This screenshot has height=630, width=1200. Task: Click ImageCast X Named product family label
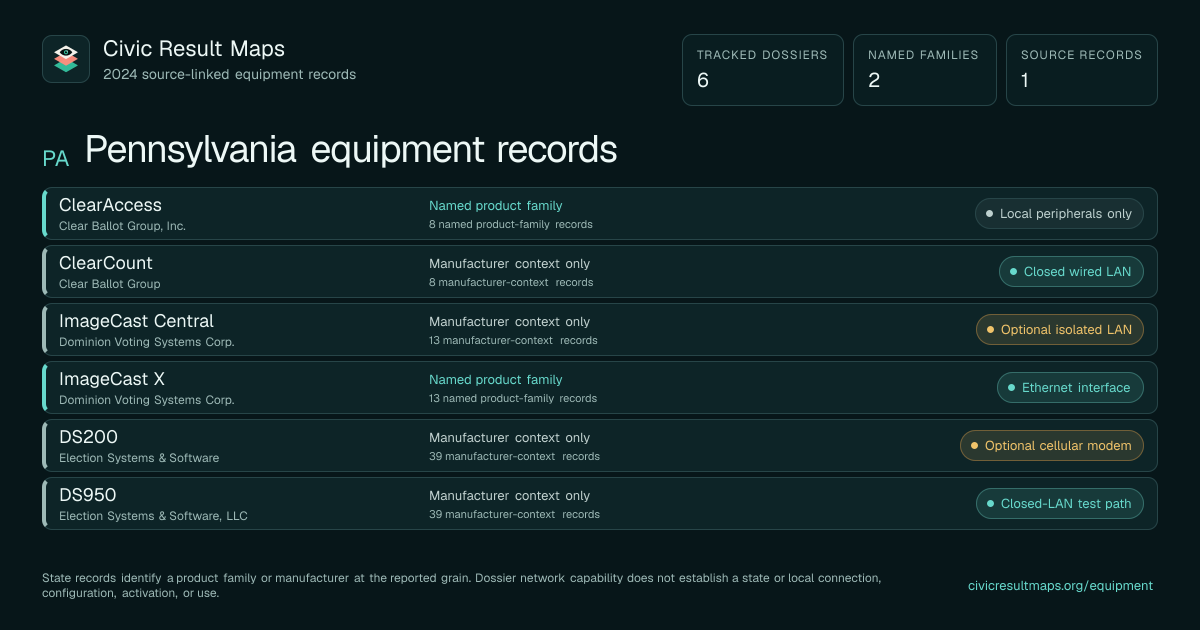[496, 379]
